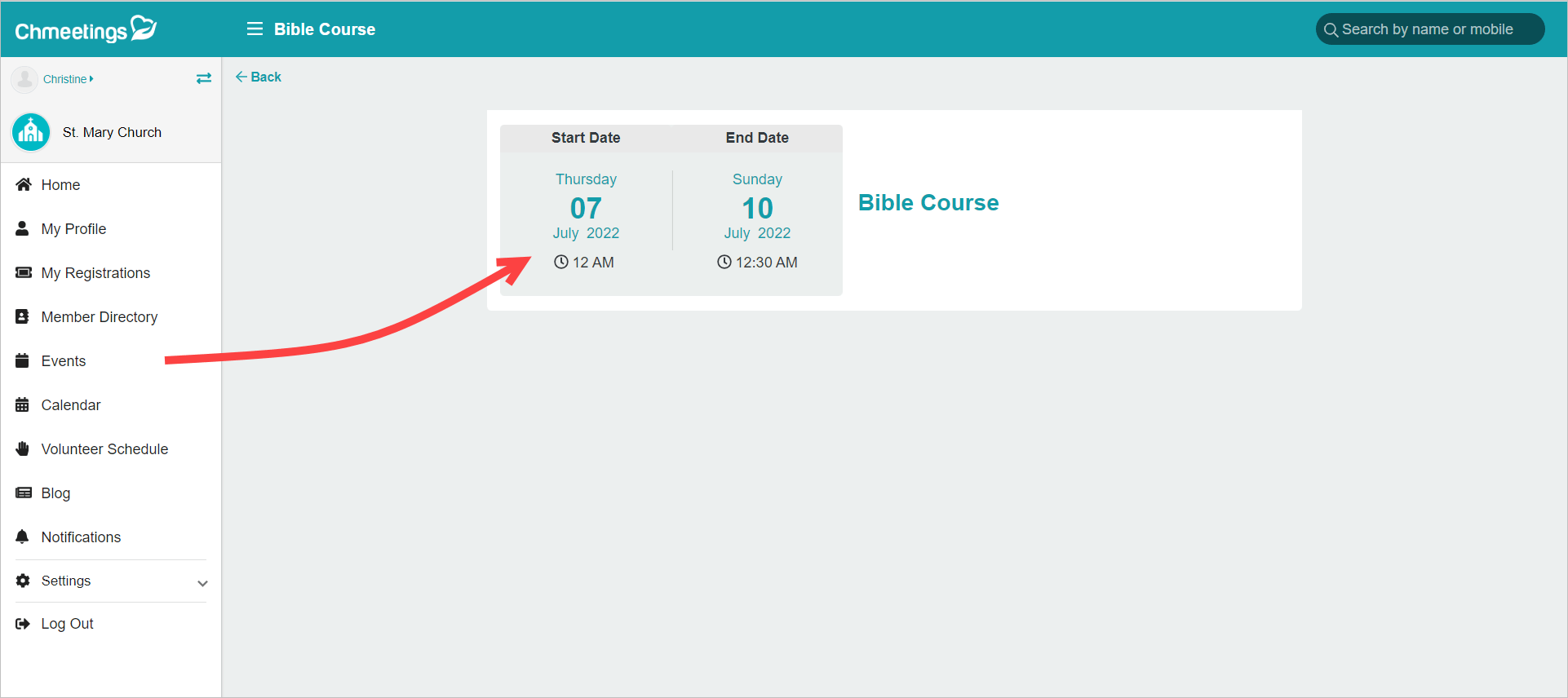The width and height of the screenshot is (1568, 698).
Task: Click the Notifications bell icon
Action: coord(23,537)
